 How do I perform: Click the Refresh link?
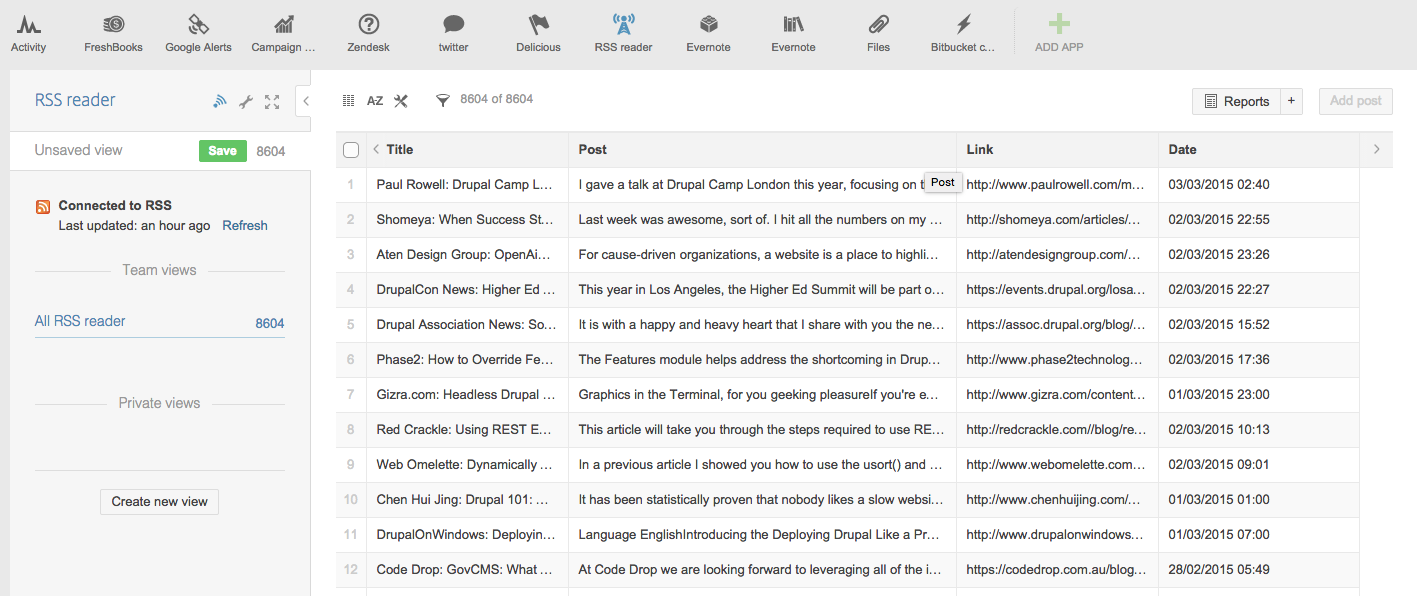[245, 226]
